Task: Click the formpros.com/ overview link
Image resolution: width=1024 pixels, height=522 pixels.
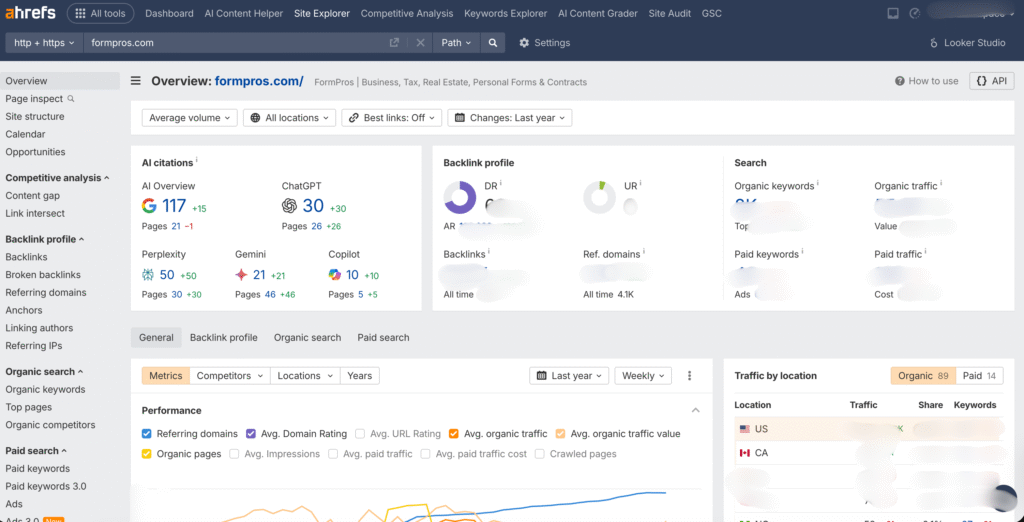Action: tap(259, 81)
